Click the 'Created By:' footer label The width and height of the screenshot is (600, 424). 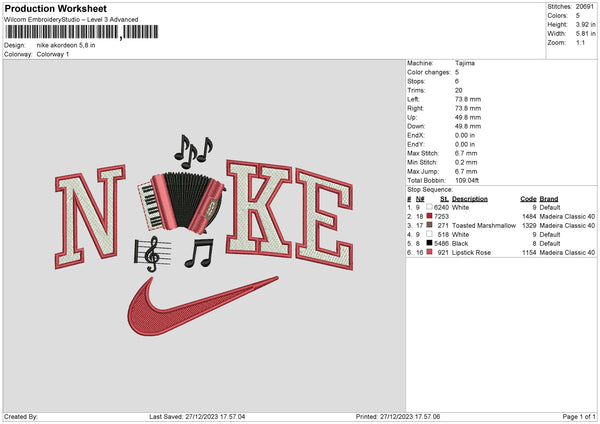[x=21, y=416]
